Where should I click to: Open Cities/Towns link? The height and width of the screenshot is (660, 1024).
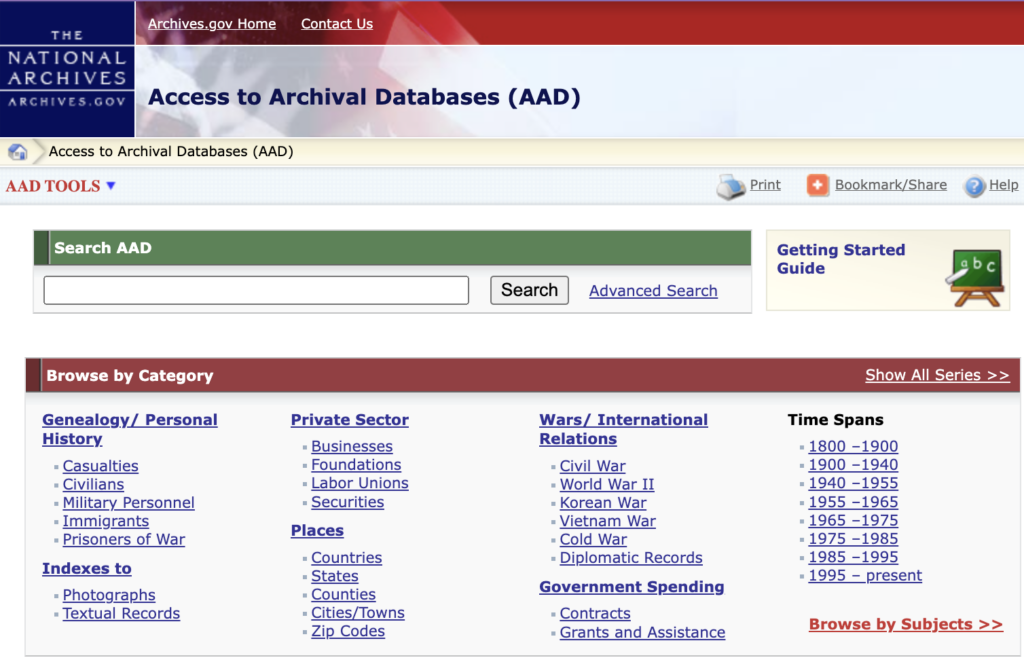(x=358, y=613)
